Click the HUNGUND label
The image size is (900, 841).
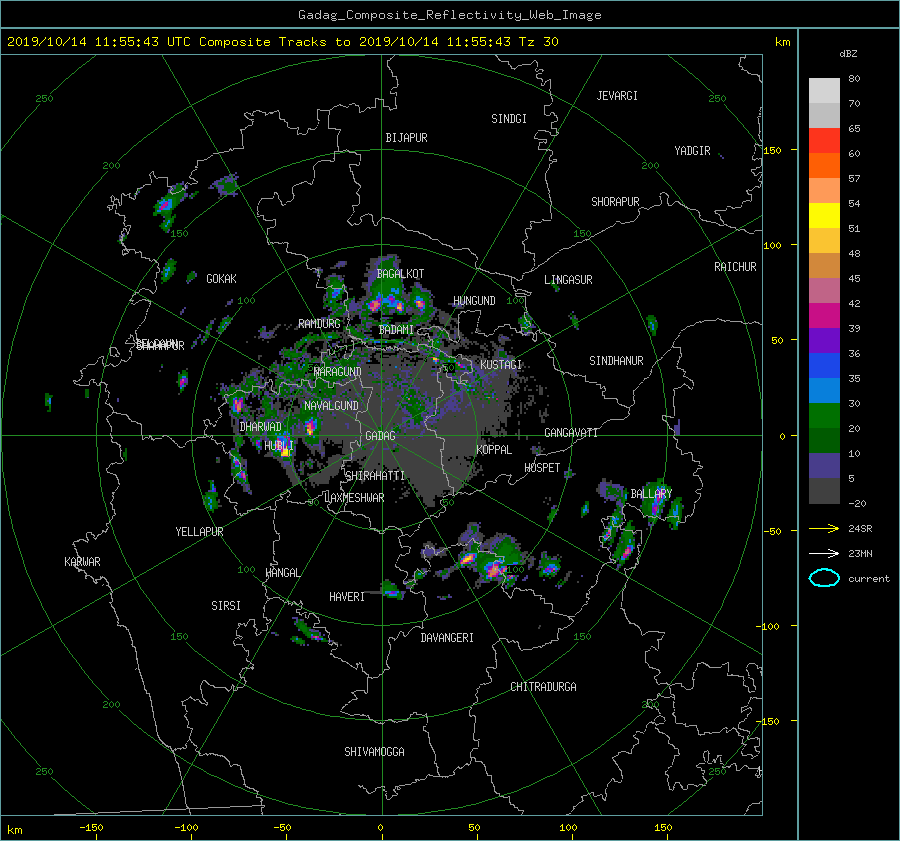point(474,301)
